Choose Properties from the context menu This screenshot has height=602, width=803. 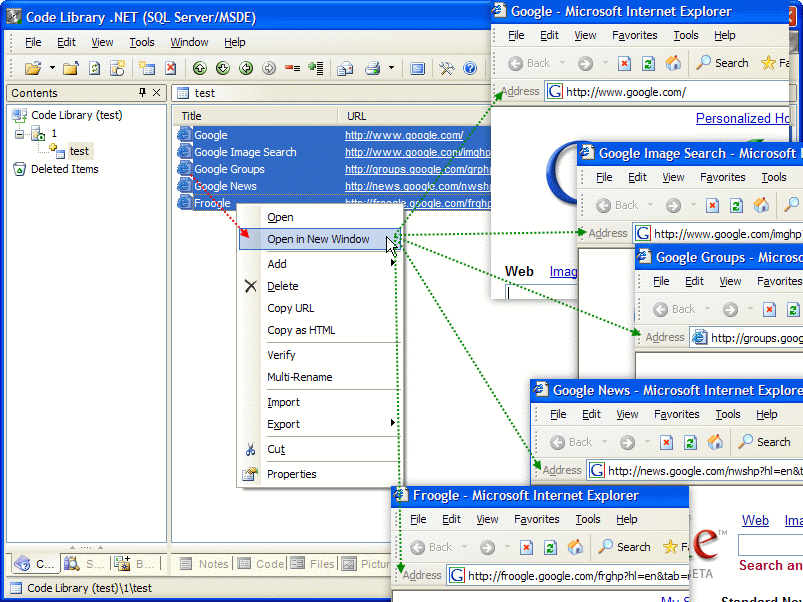point(292,475)
